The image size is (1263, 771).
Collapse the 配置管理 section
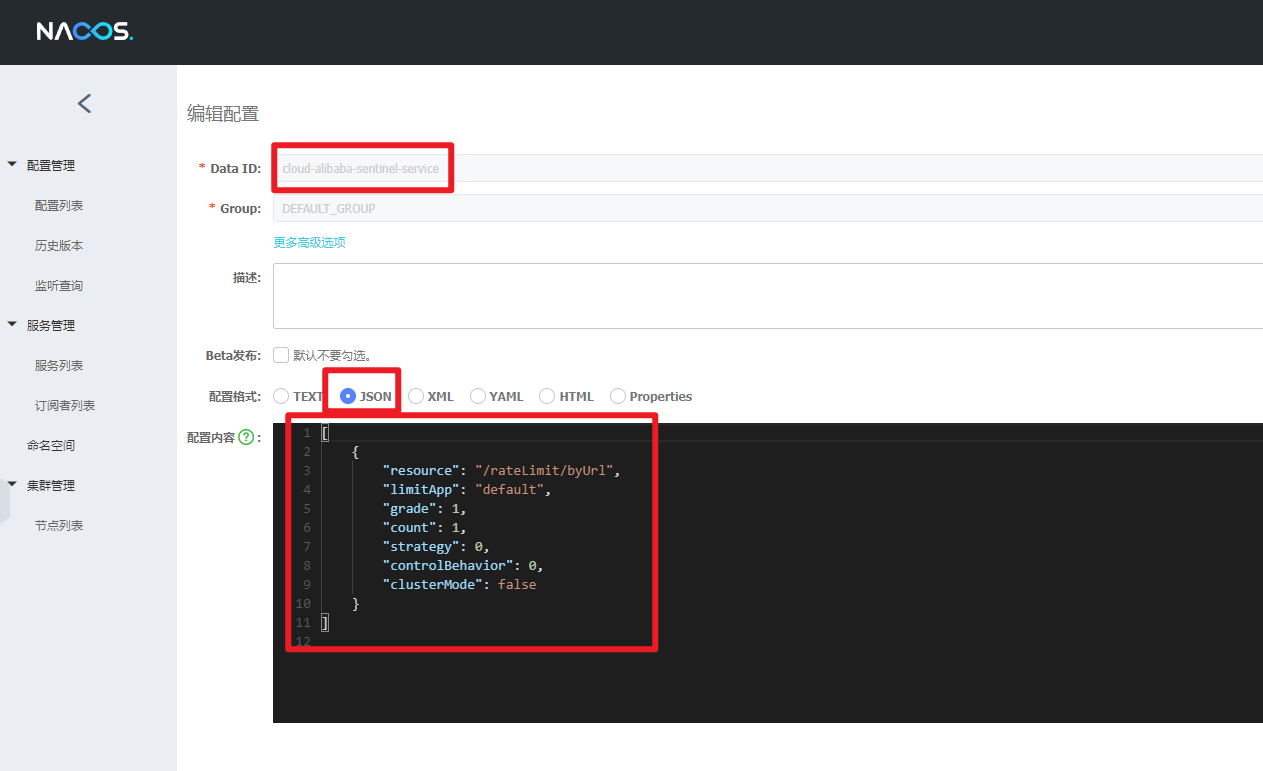coord(12,164)
